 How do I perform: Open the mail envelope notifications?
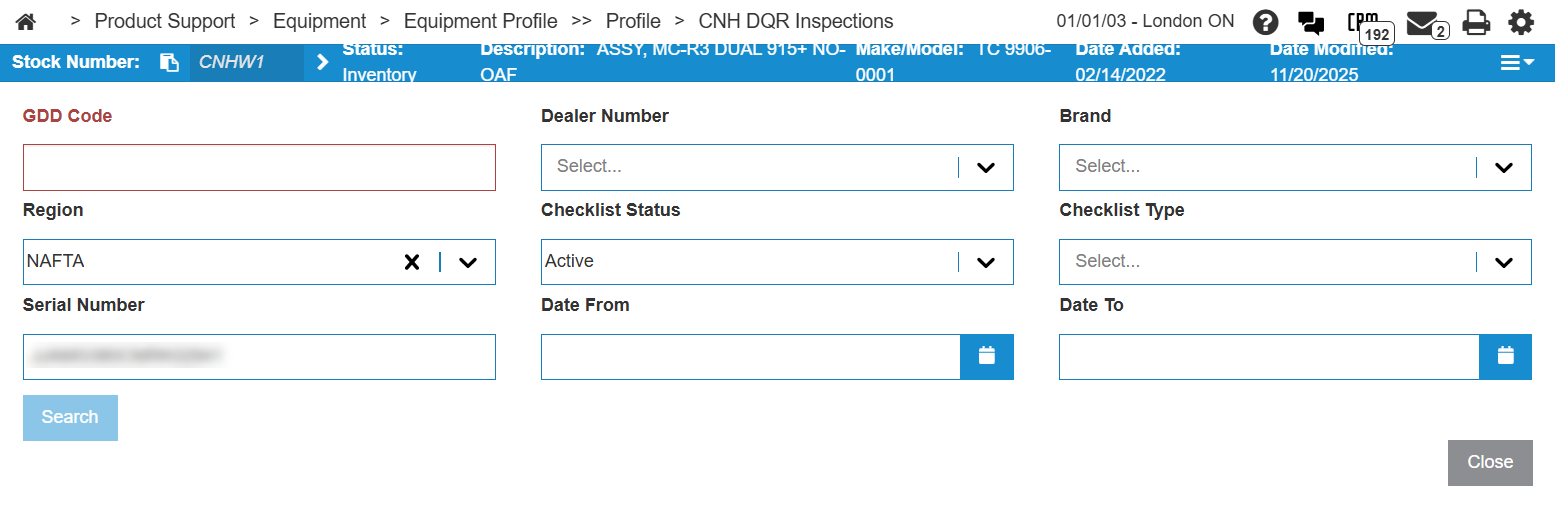[x=1423, y=22]
